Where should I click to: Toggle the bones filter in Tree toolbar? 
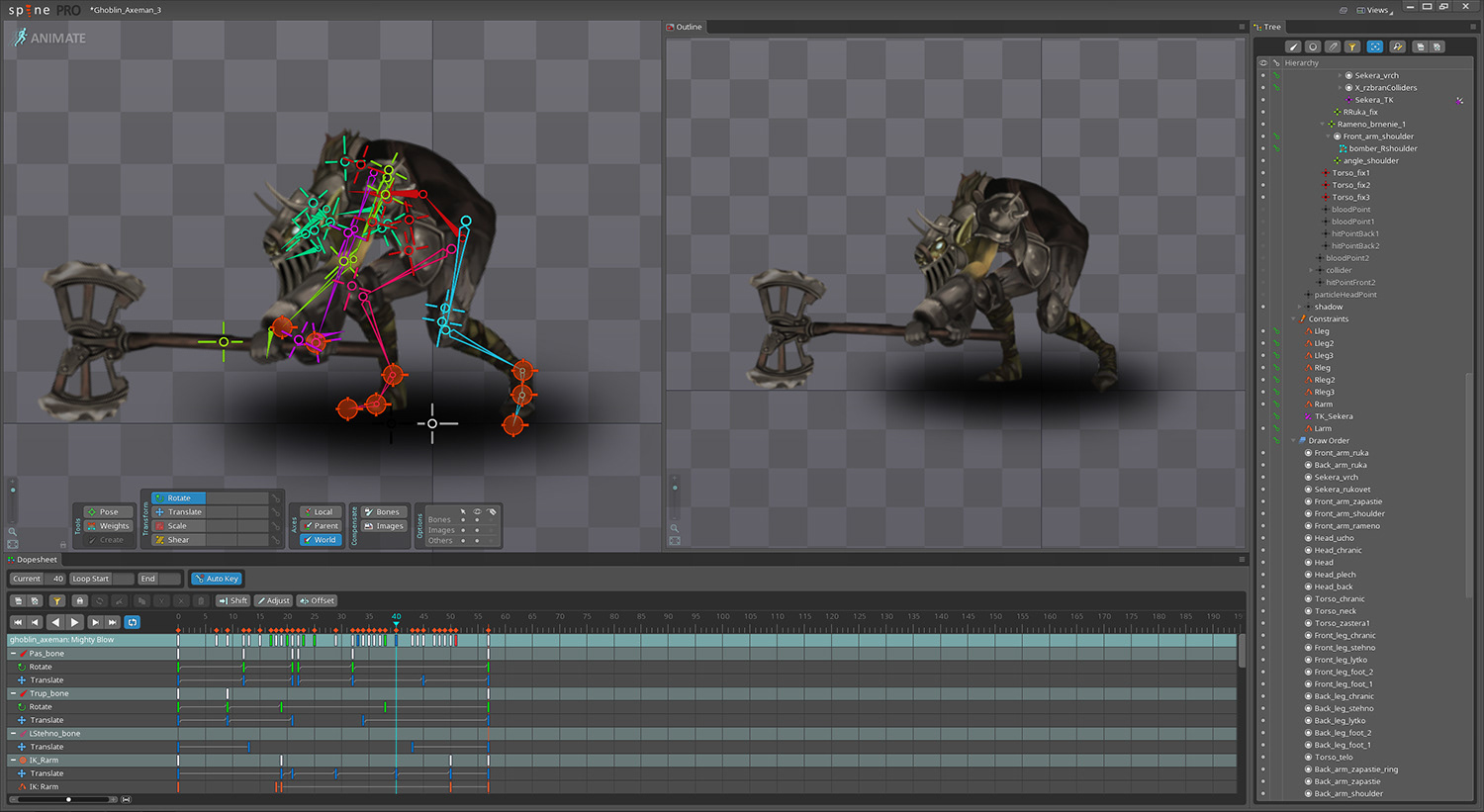point(1293,46)
